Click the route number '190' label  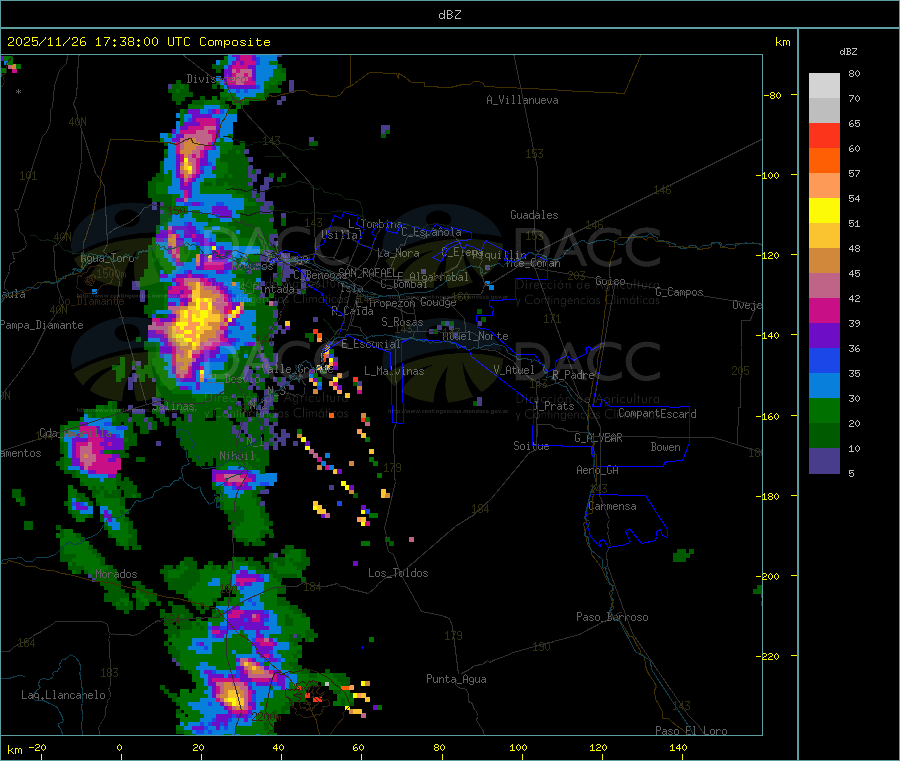point(541,647)
